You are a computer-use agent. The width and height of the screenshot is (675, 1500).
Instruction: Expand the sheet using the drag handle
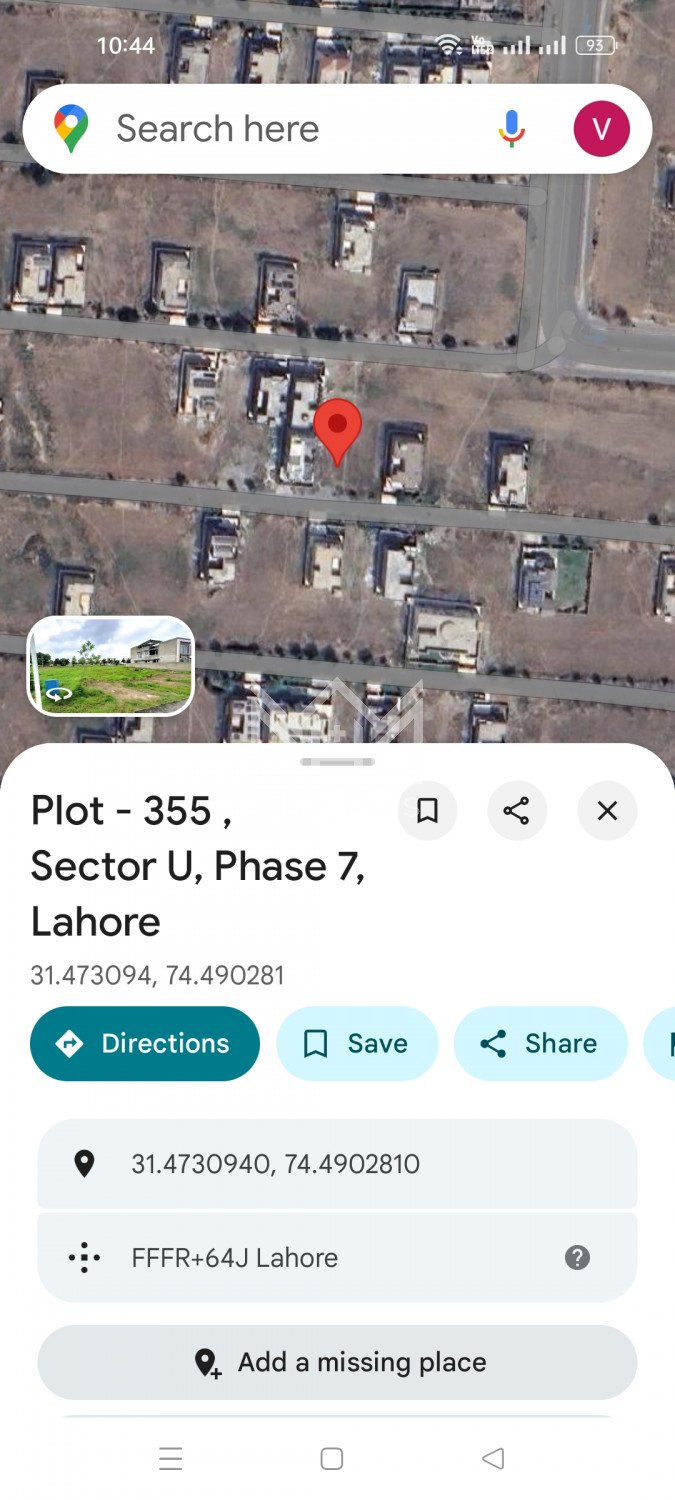pyautogui.click(x=338, y=762)
